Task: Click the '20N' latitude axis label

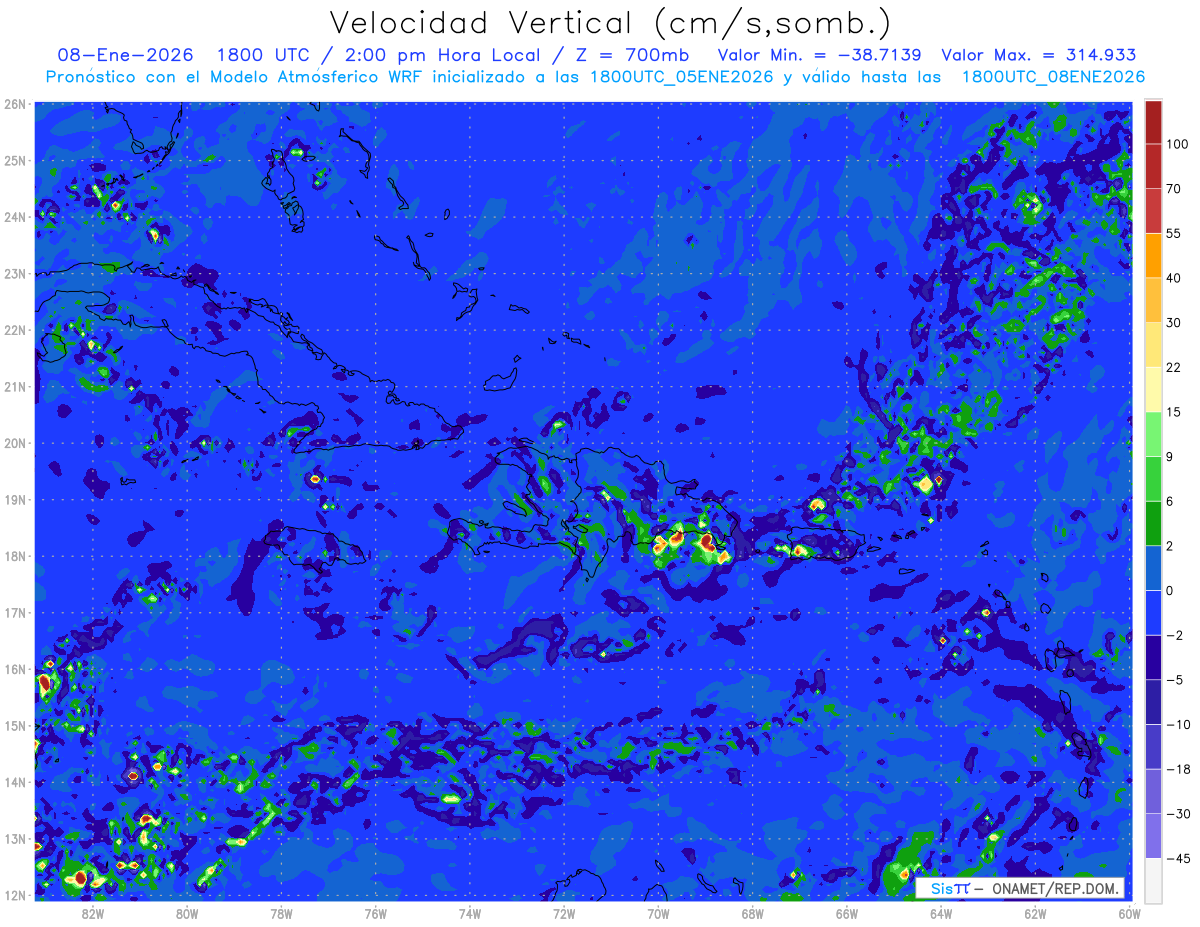Action: point(14,443)
